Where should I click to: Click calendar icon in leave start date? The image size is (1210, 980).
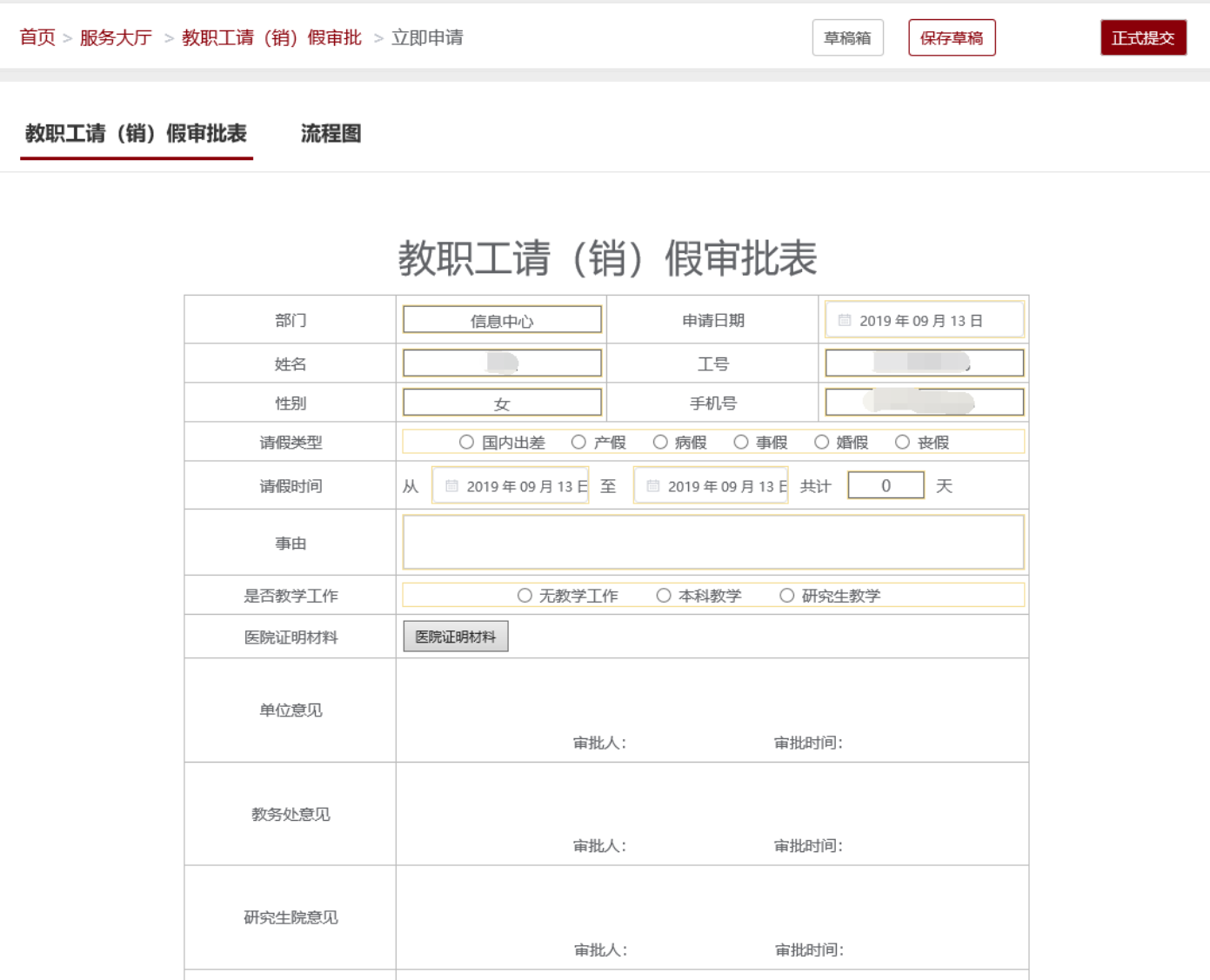451,486
